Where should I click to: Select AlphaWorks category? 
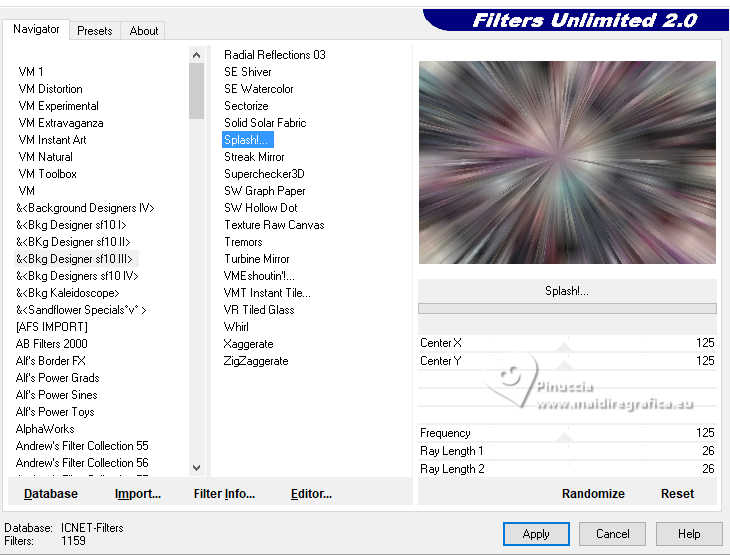pyautogui.click(x=45, y=429)
